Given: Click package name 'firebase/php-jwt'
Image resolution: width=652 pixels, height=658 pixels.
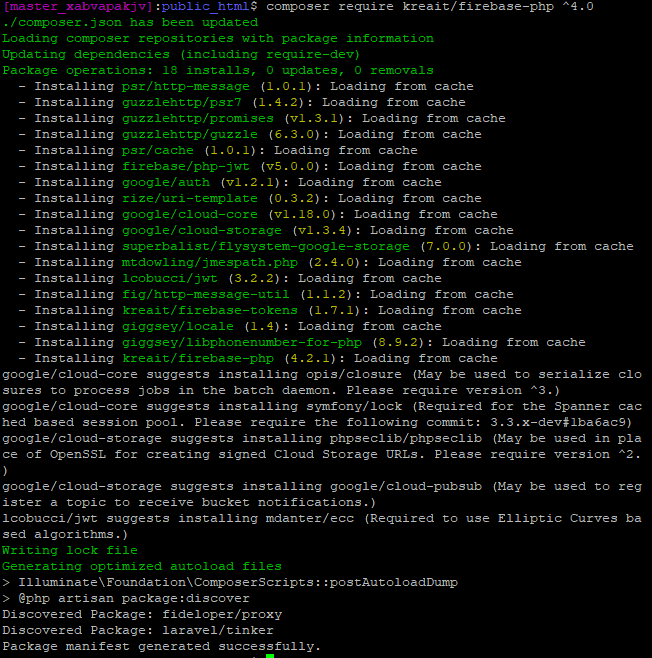Looking at the screenshot, I should (x=185, y=166).
